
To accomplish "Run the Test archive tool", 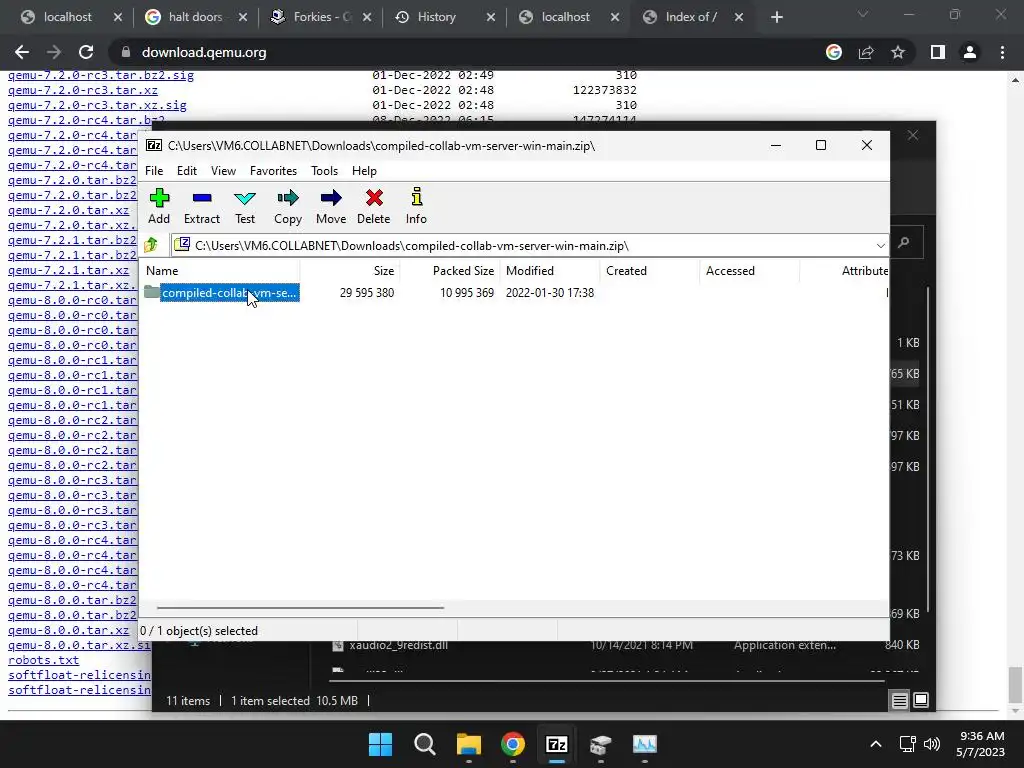I will [x=245, y=206].
